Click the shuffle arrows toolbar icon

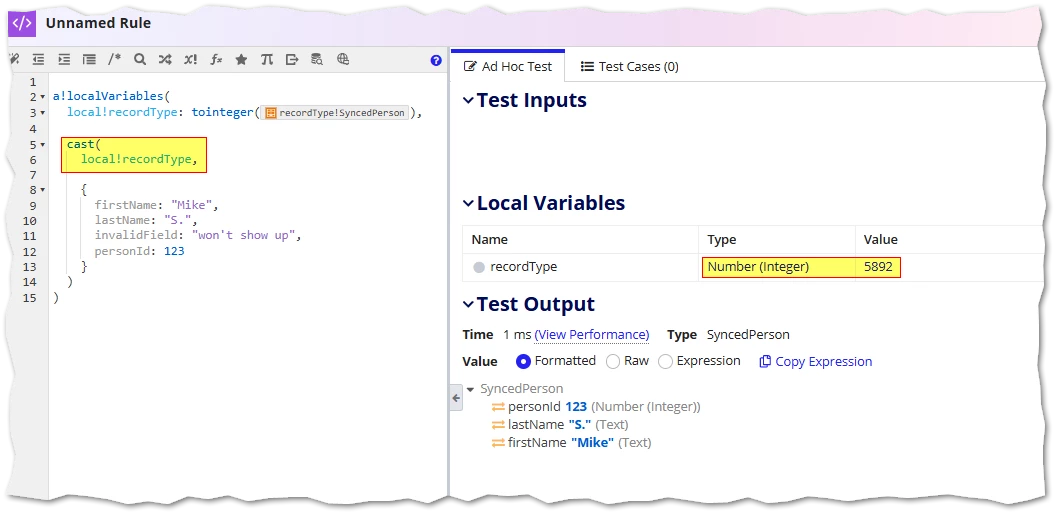pos(165,59)
